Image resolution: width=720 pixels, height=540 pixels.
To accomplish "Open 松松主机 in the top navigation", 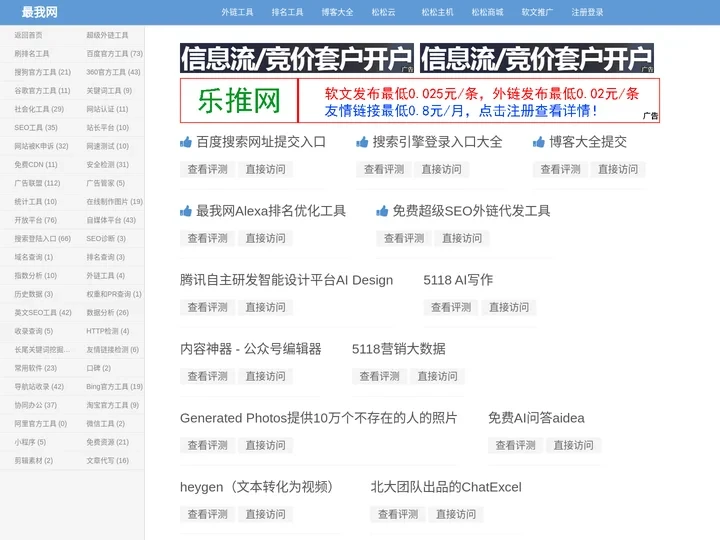I will pos(438,12).
